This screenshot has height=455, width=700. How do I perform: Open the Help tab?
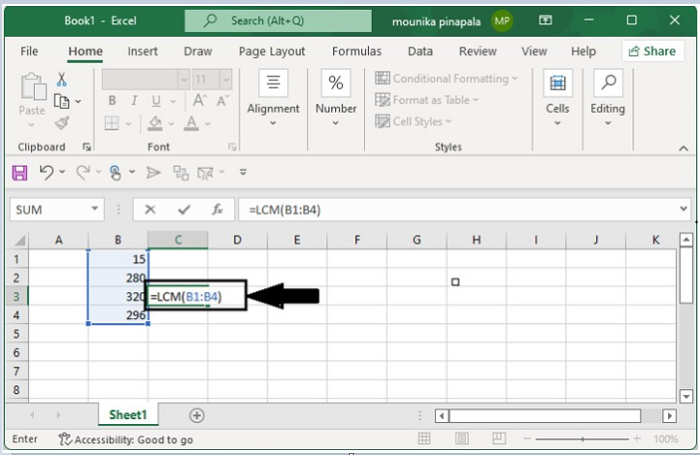583,51
